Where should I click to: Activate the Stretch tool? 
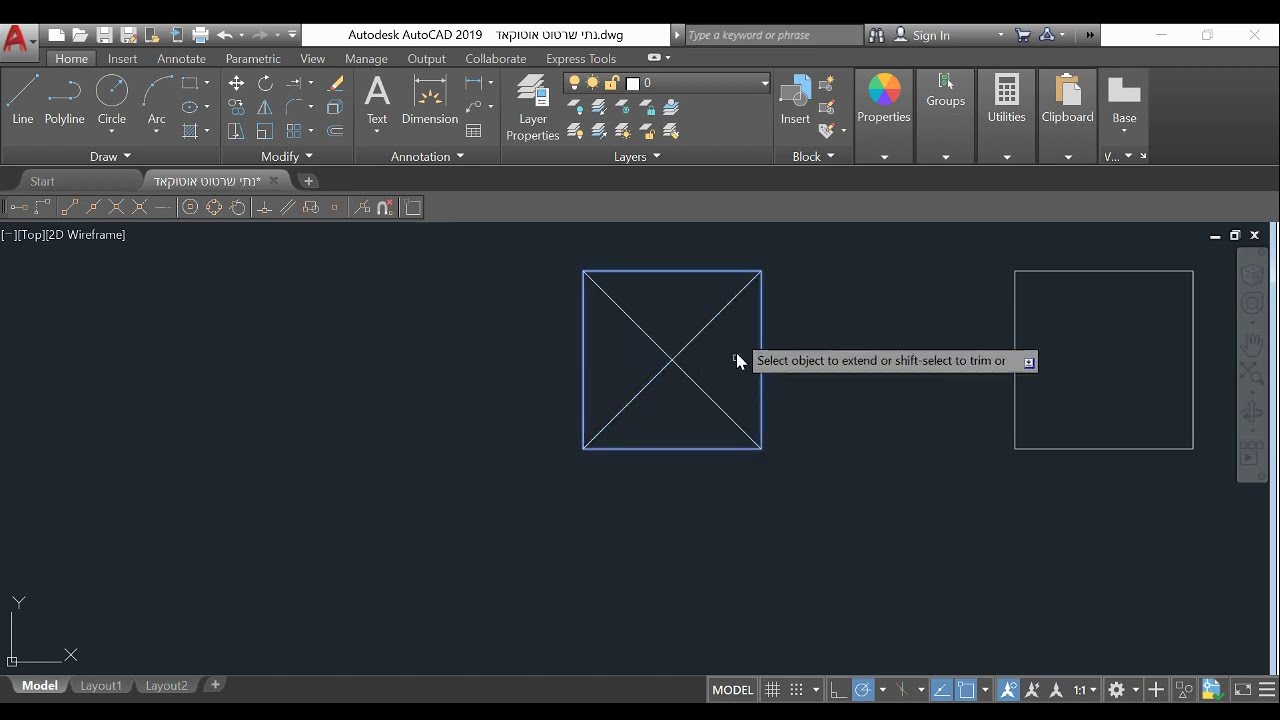(236, 131)
